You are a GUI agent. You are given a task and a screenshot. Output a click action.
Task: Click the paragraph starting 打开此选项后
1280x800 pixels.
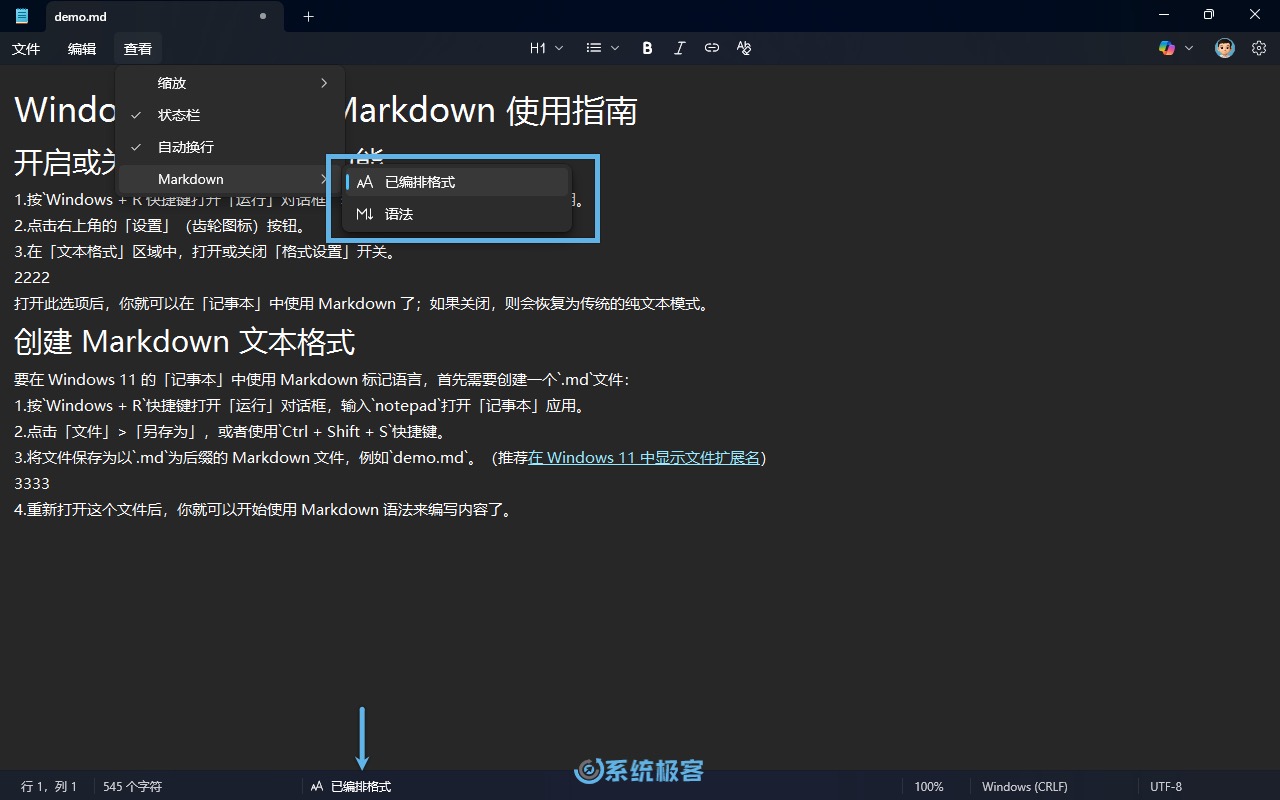click(362, 304)
